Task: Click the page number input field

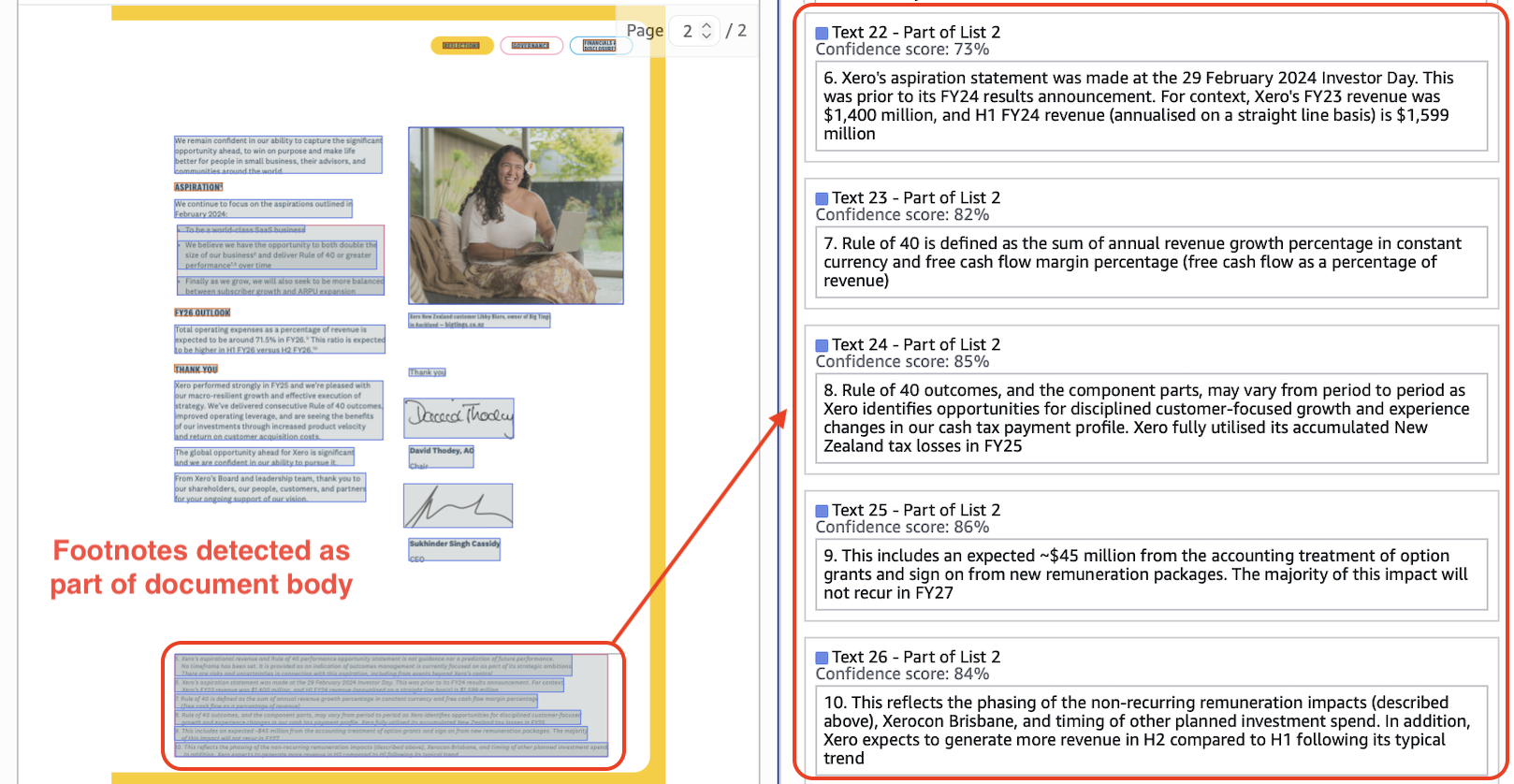Action: point(688,31)
